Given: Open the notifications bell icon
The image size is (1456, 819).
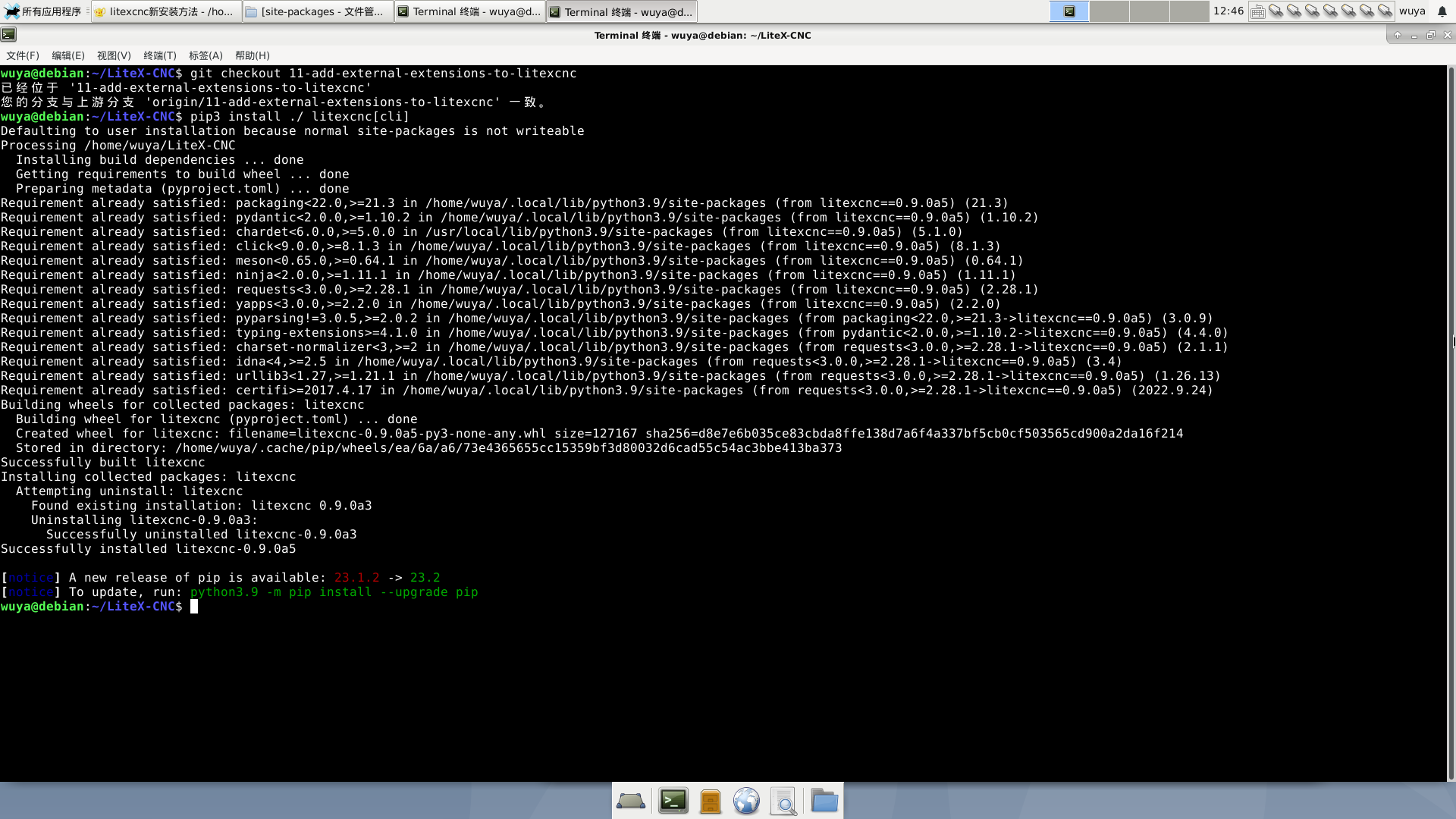Looking at the screenshot, I should pyautogui.click(x=1442, y=11).
